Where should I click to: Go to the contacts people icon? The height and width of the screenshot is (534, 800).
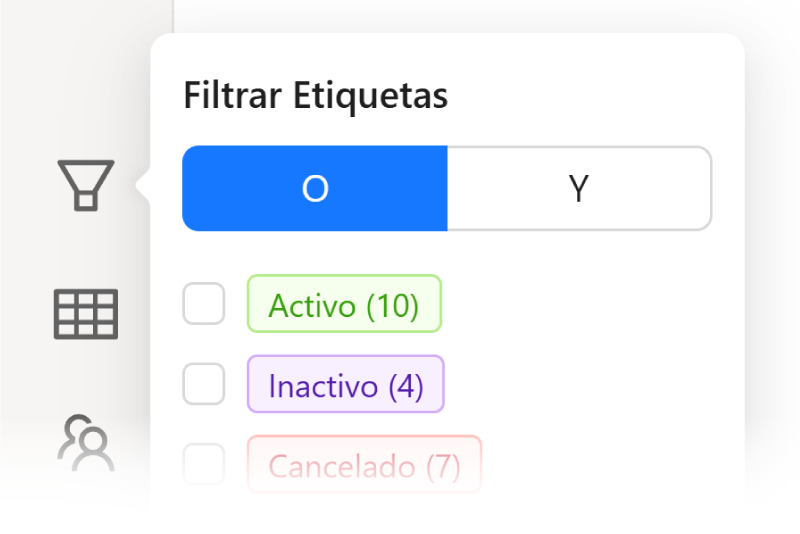click(86, 443)
